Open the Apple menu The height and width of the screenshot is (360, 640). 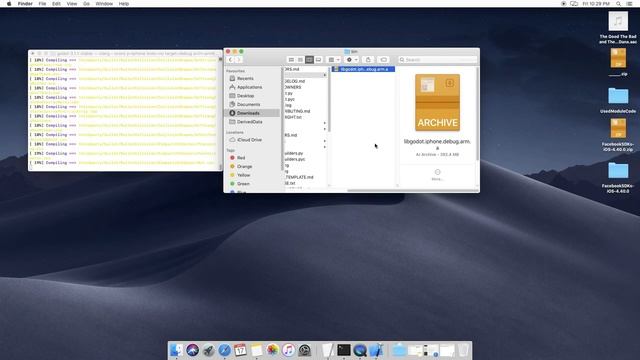(9, 4)
